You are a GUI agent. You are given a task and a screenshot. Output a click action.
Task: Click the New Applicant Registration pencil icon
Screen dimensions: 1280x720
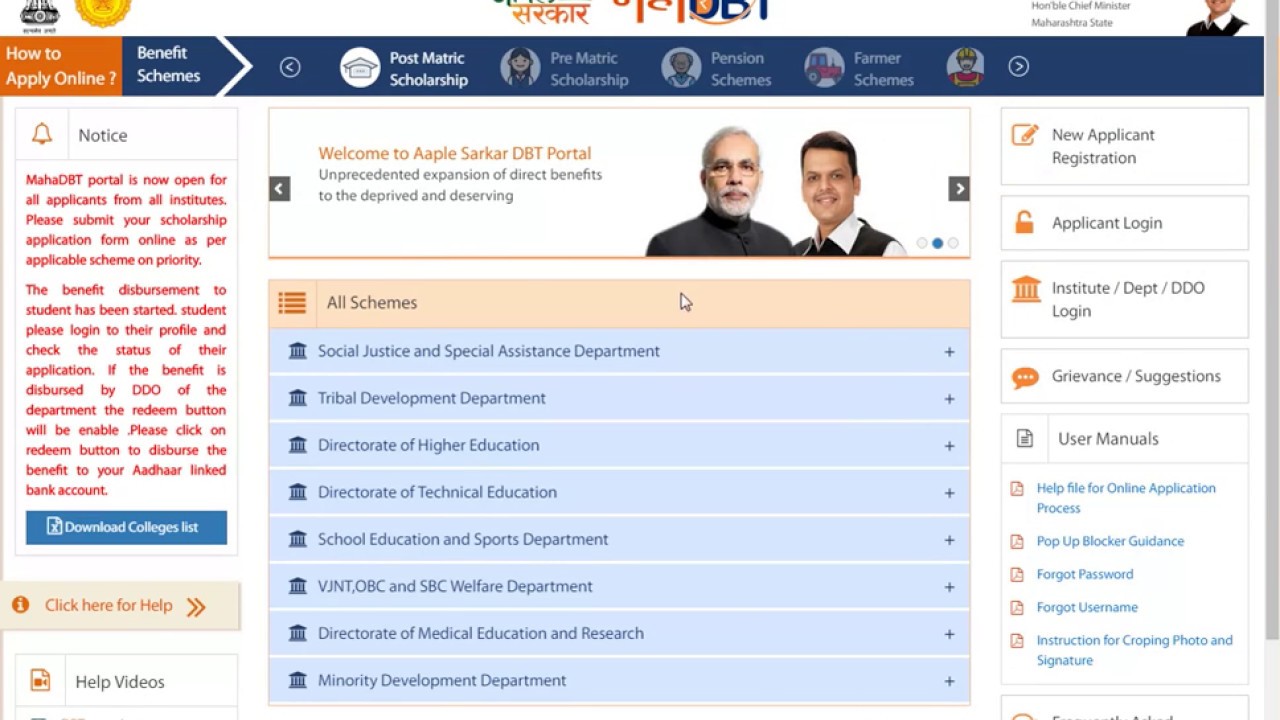[x=1025, y=135]
